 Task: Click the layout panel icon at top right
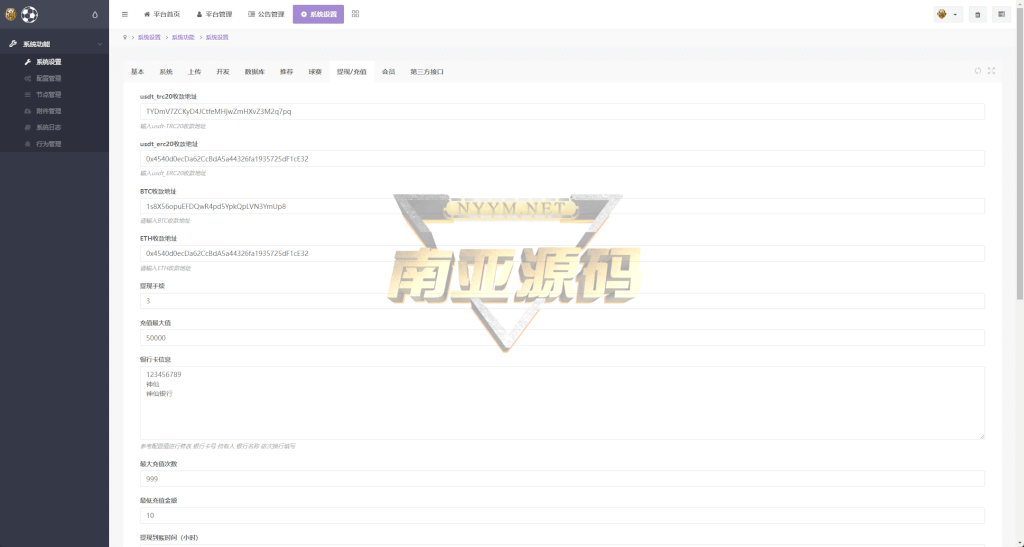[x=1001, y=15]
